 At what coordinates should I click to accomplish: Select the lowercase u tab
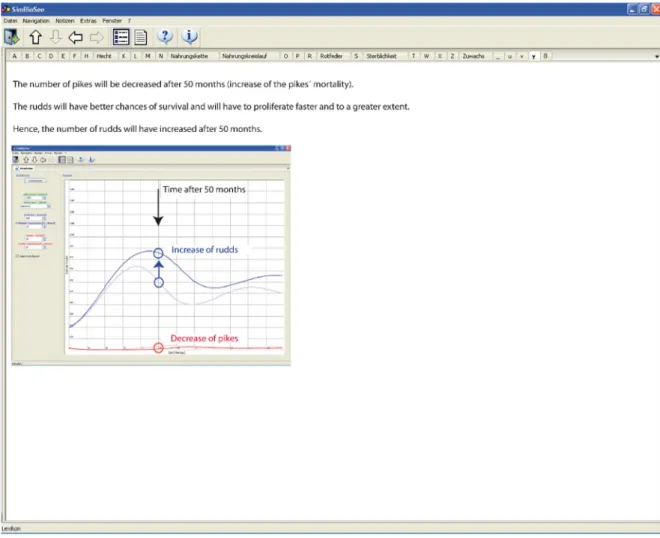[510, 56]
